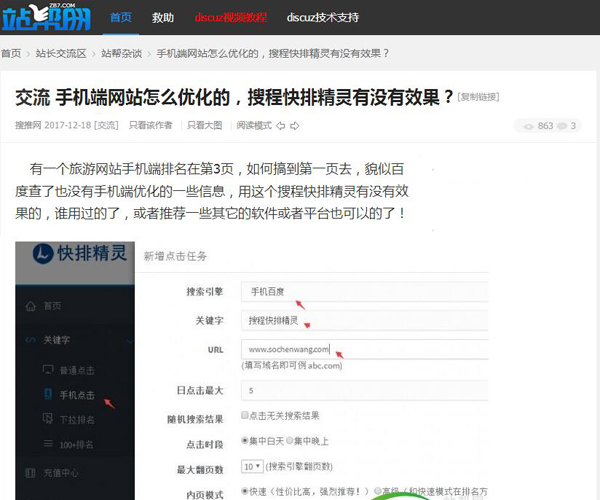Go to 站帮杂谈 breadcrumb link

pos(121,53)
